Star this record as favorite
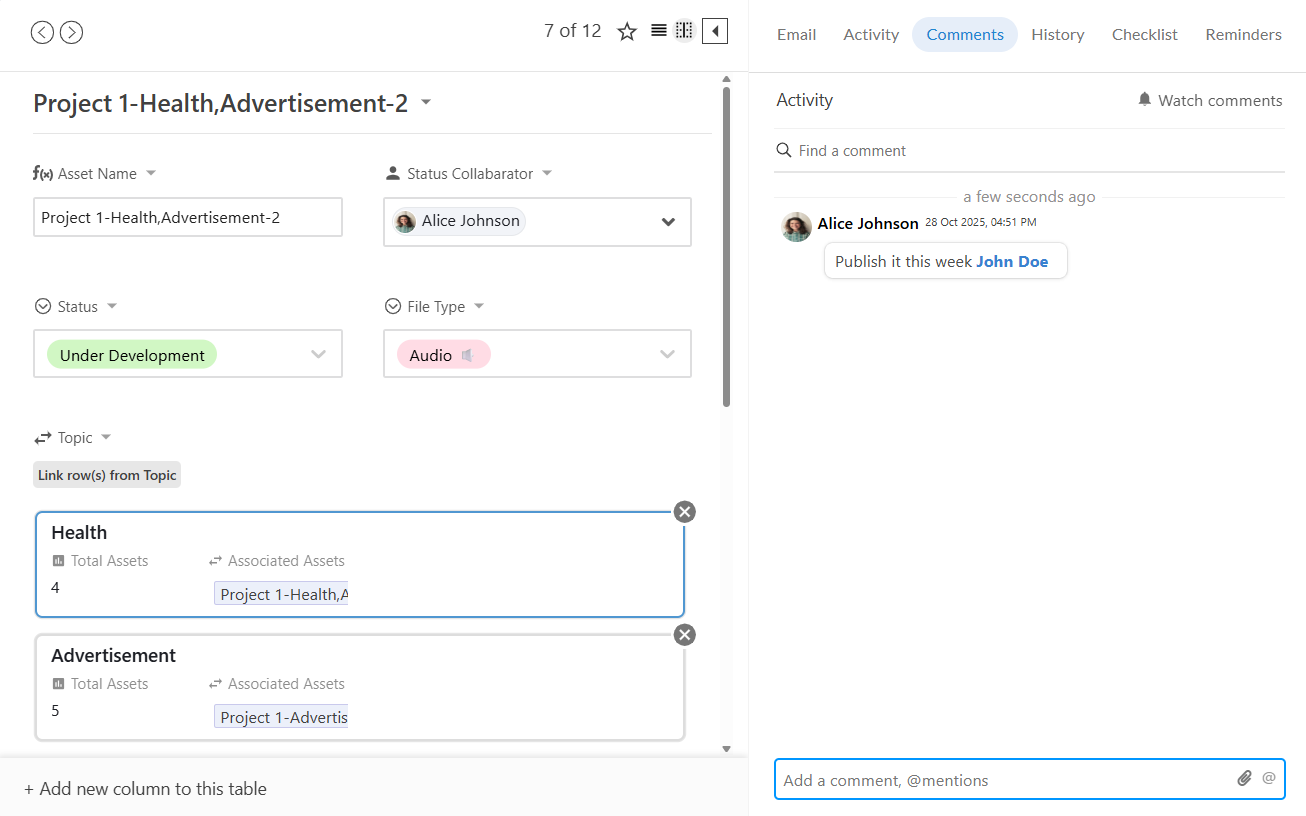This screenshot has height=816, width=1306. (x=627, y=32)
